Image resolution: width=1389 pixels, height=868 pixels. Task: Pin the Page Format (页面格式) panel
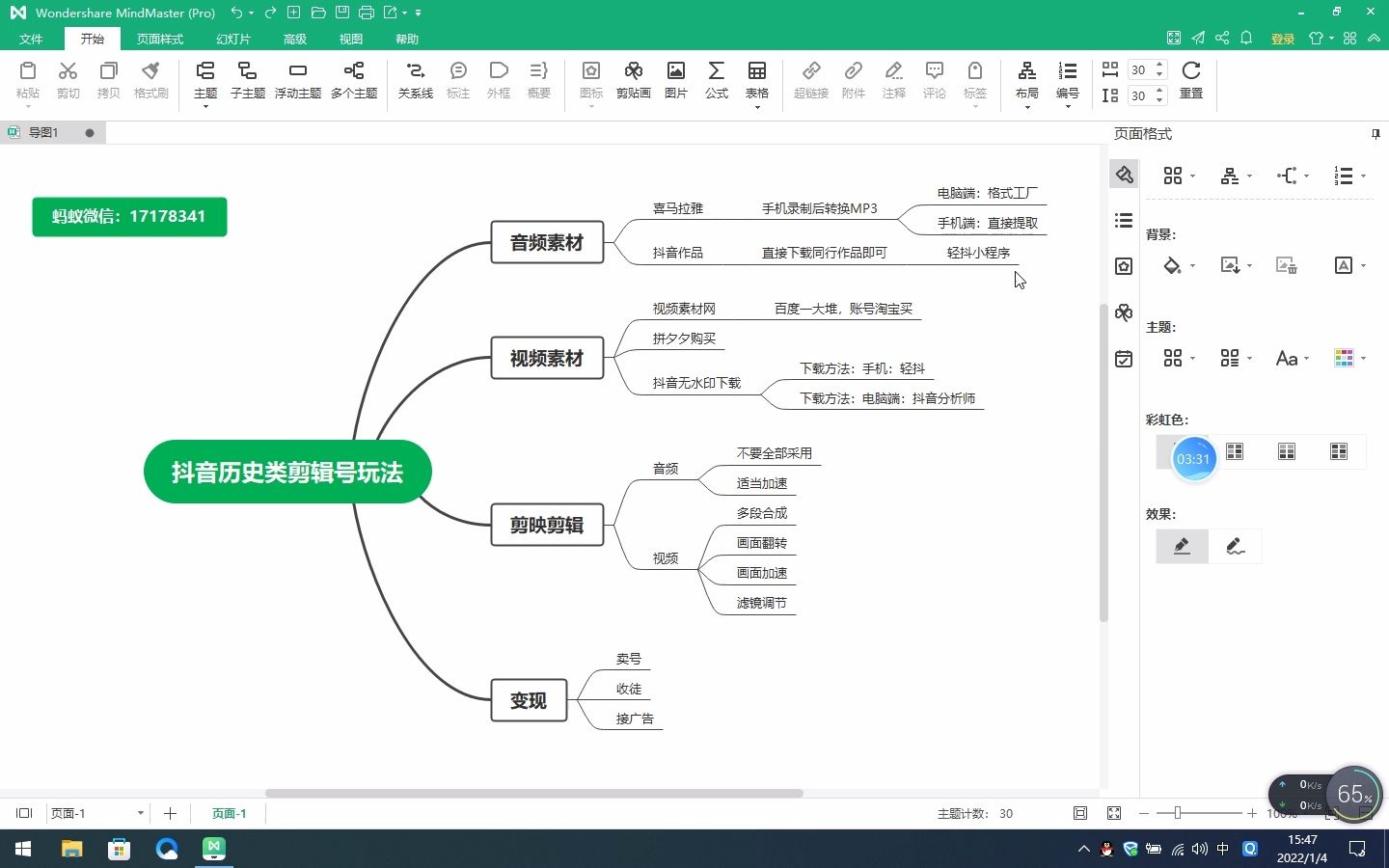[x=1375, y=134]
